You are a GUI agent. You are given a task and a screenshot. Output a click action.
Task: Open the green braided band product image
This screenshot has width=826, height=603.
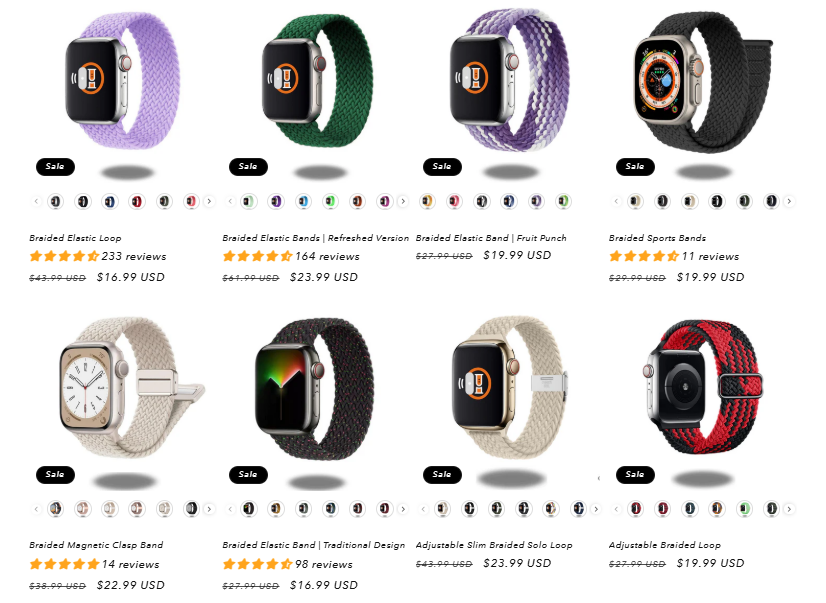317,80
